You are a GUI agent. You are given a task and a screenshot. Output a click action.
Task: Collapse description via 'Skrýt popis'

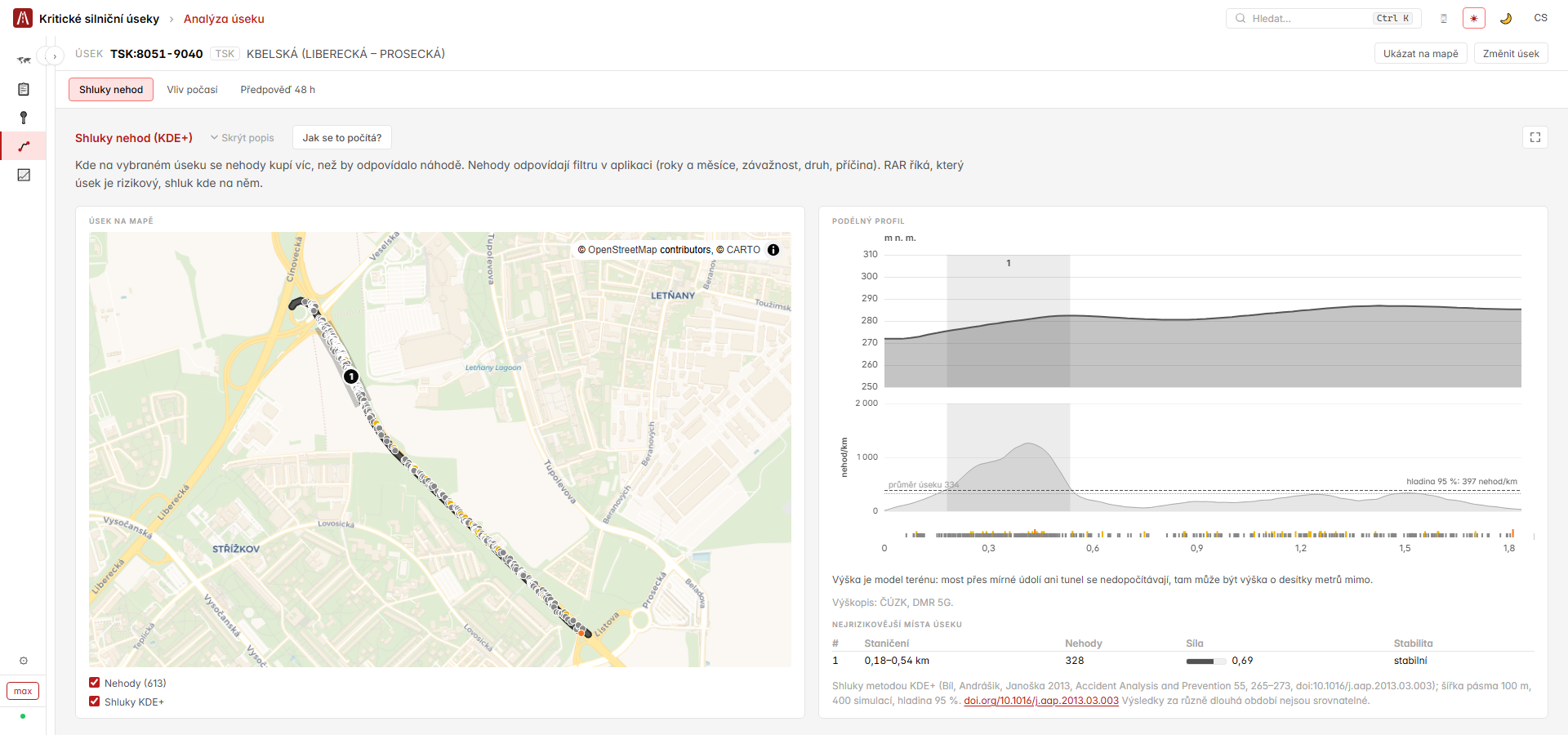tap(243, 138)
